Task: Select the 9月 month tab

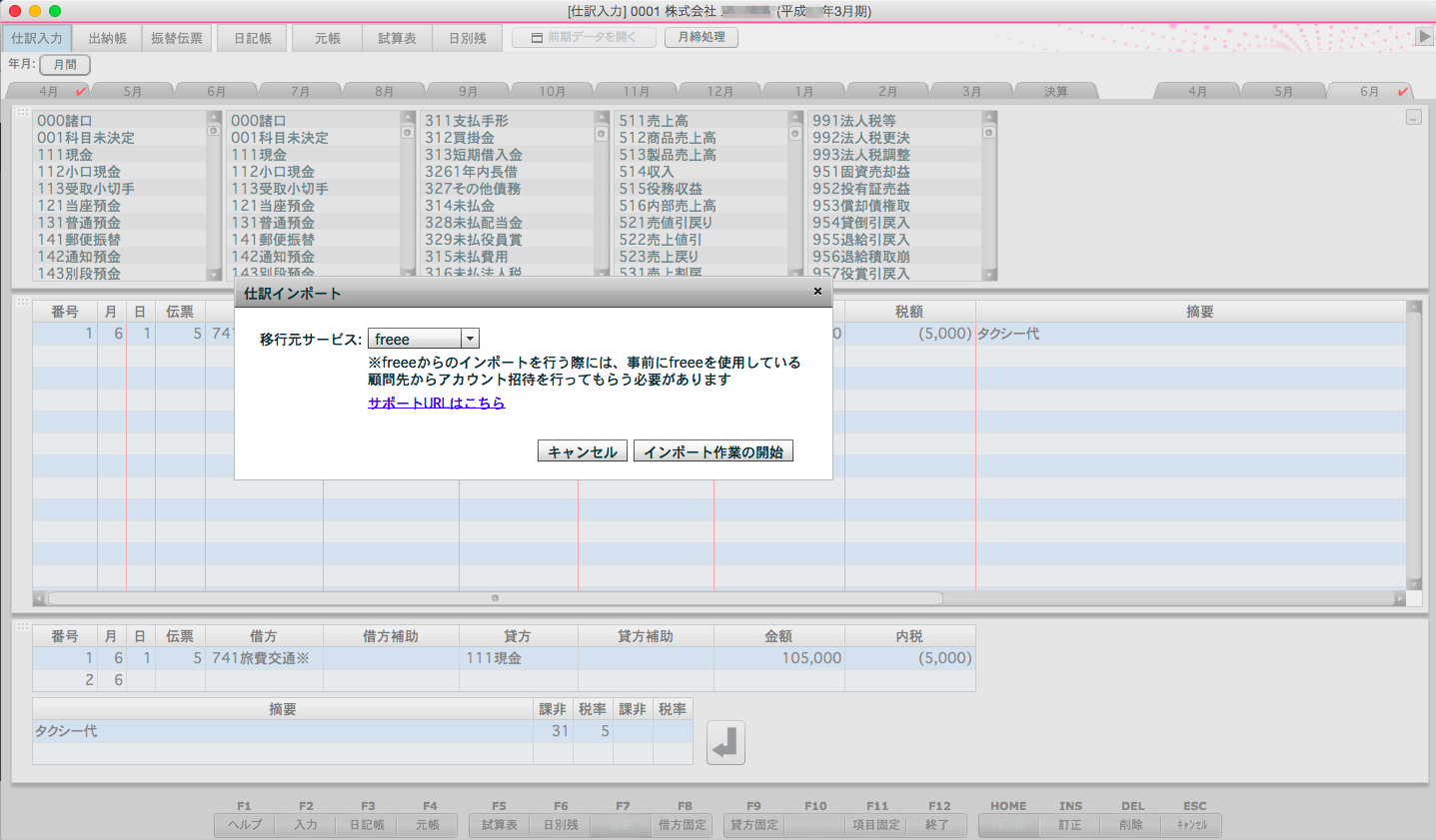Action: [468, 91]
